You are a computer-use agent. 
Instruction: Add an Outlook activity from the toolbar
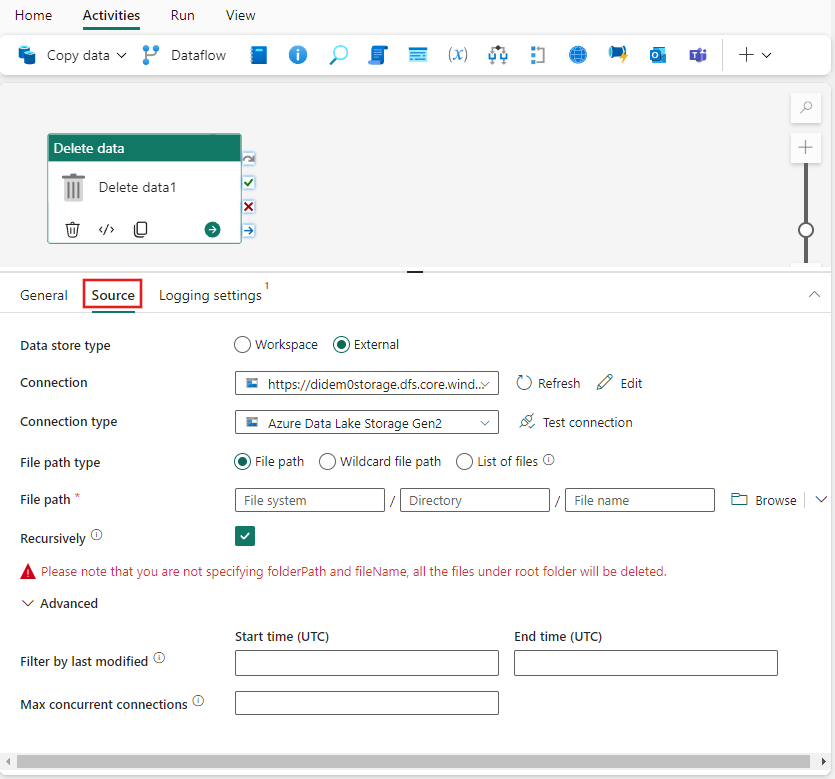(x=657, y=55)
